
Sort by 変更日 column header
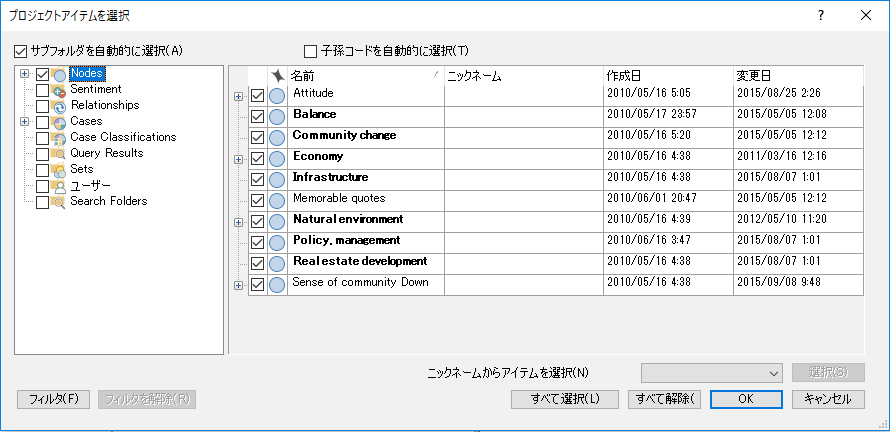(796, 76)
